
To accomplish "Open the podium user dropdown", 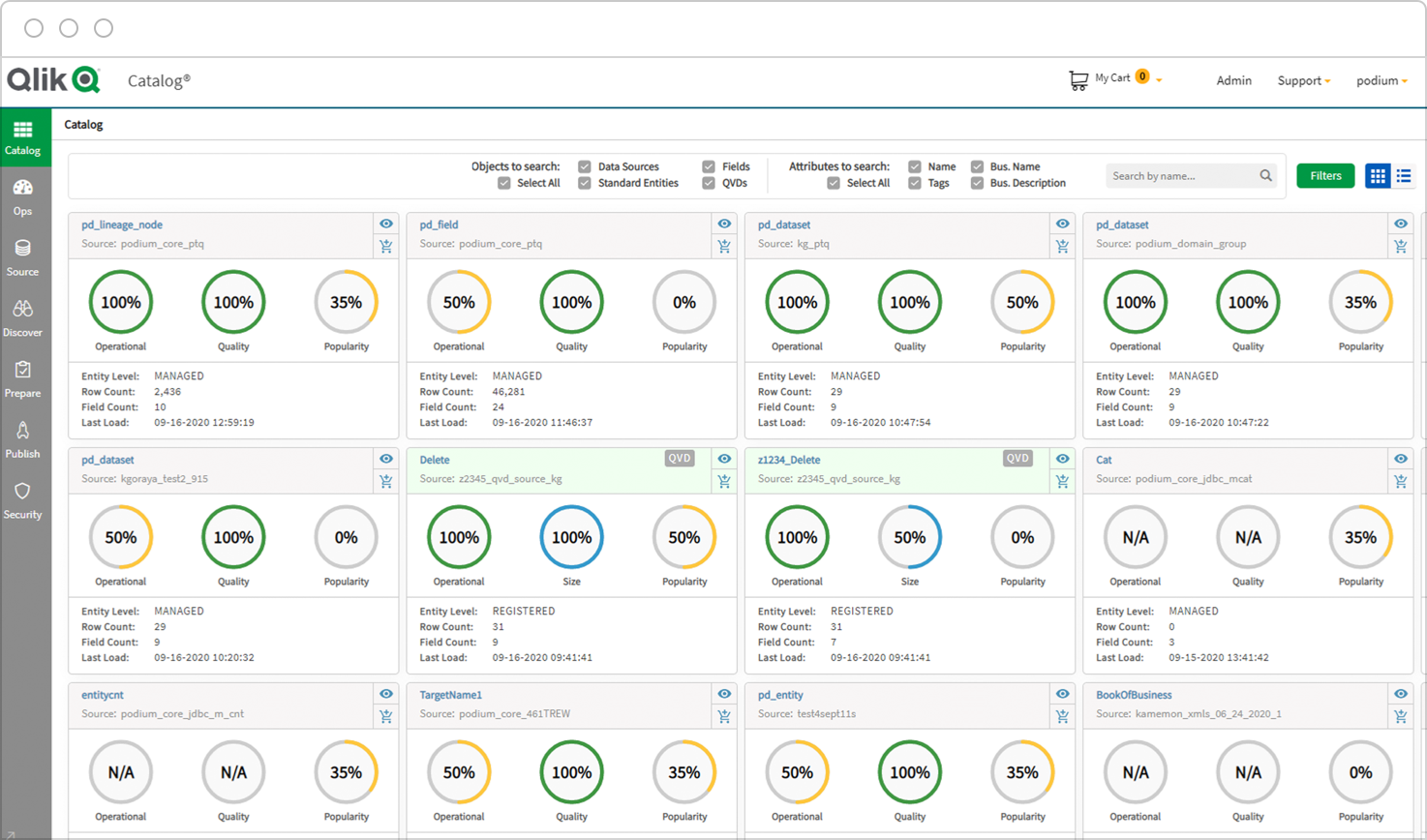I will click(1381, 80).
